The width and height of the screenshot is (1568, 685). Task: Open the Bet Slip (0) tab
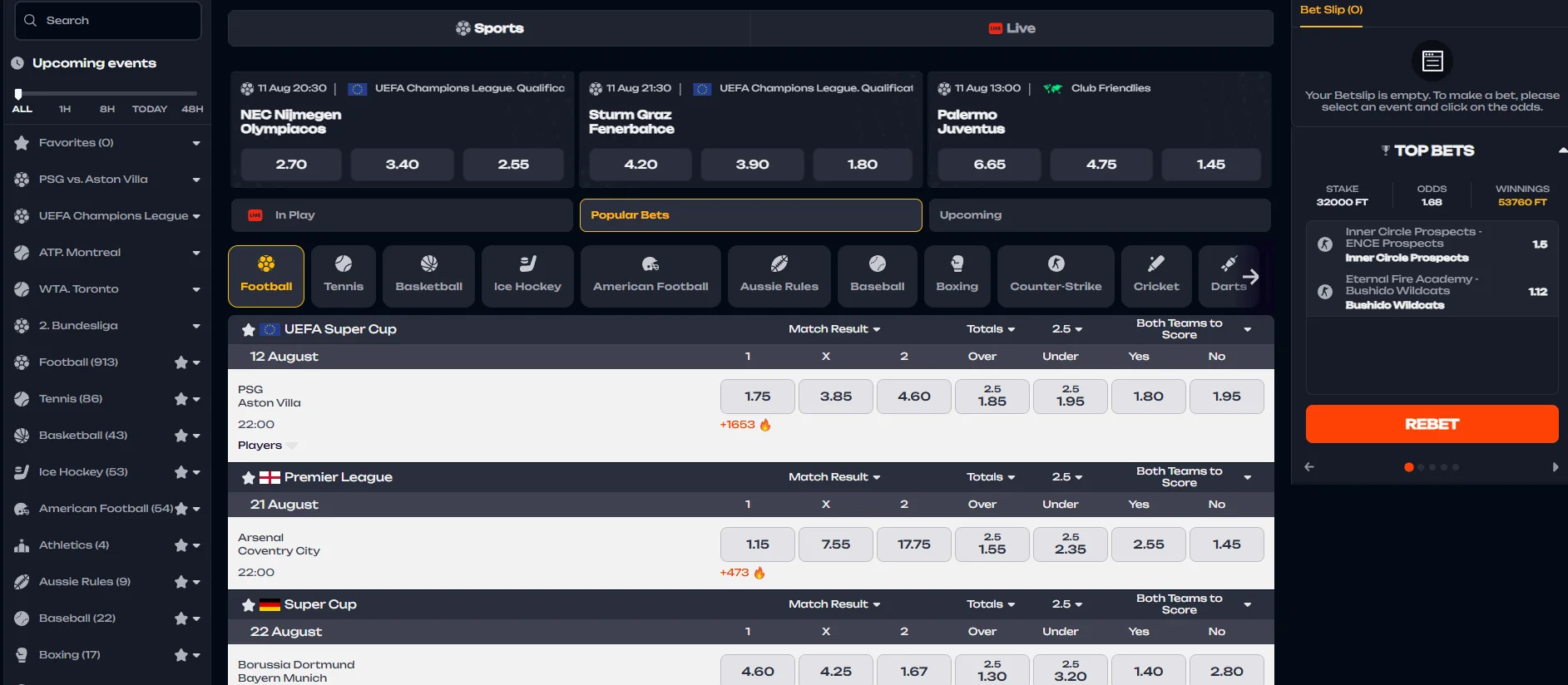[1331, 10]
